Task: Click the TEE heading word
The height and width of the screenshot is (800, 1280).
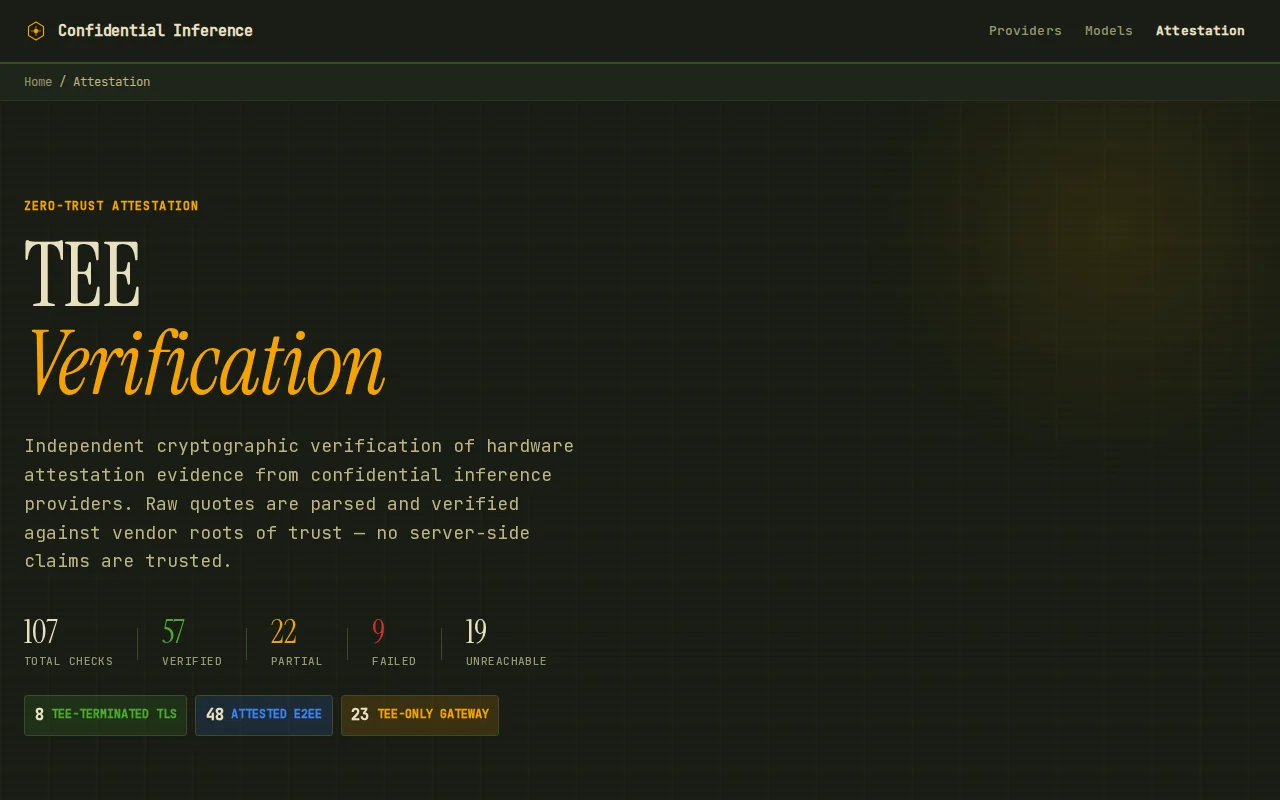Action: [82, 274]
